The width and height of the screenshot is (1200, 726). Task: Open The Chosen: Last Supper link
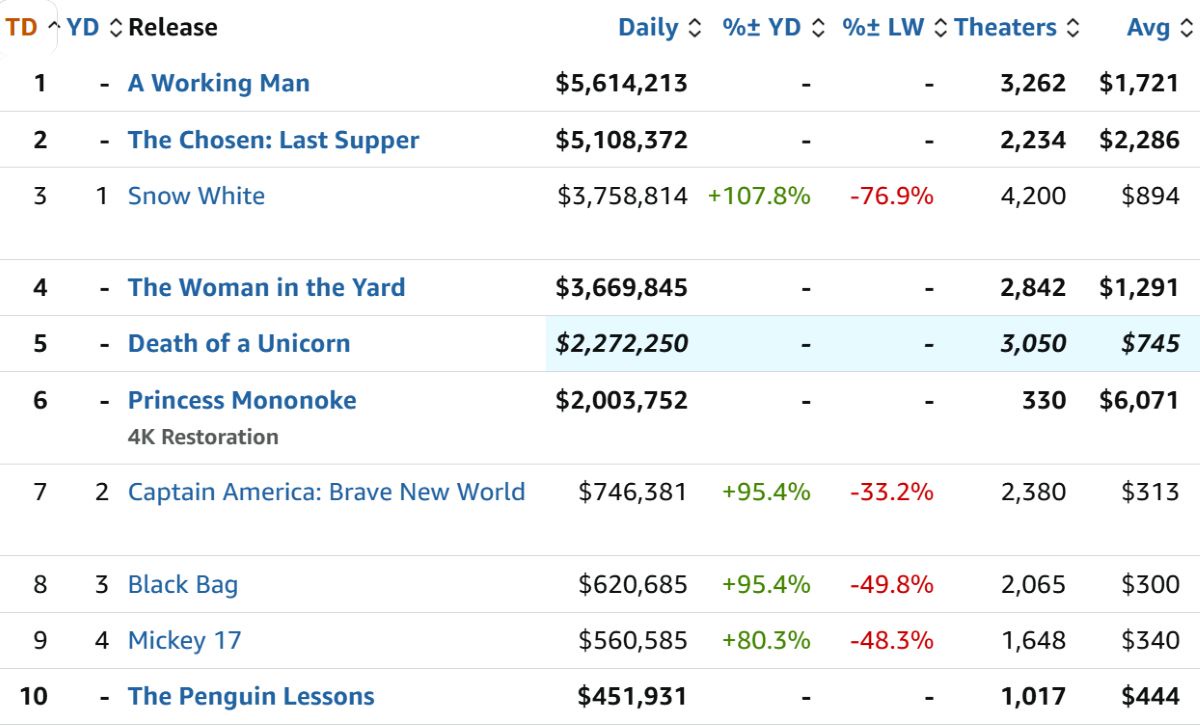pyautogui.click(x=273, y=140)
